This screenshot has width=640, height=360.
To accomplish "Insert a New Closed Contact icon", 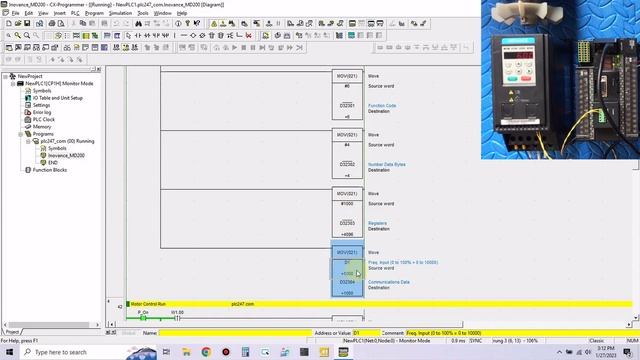I will coord(147,36).
